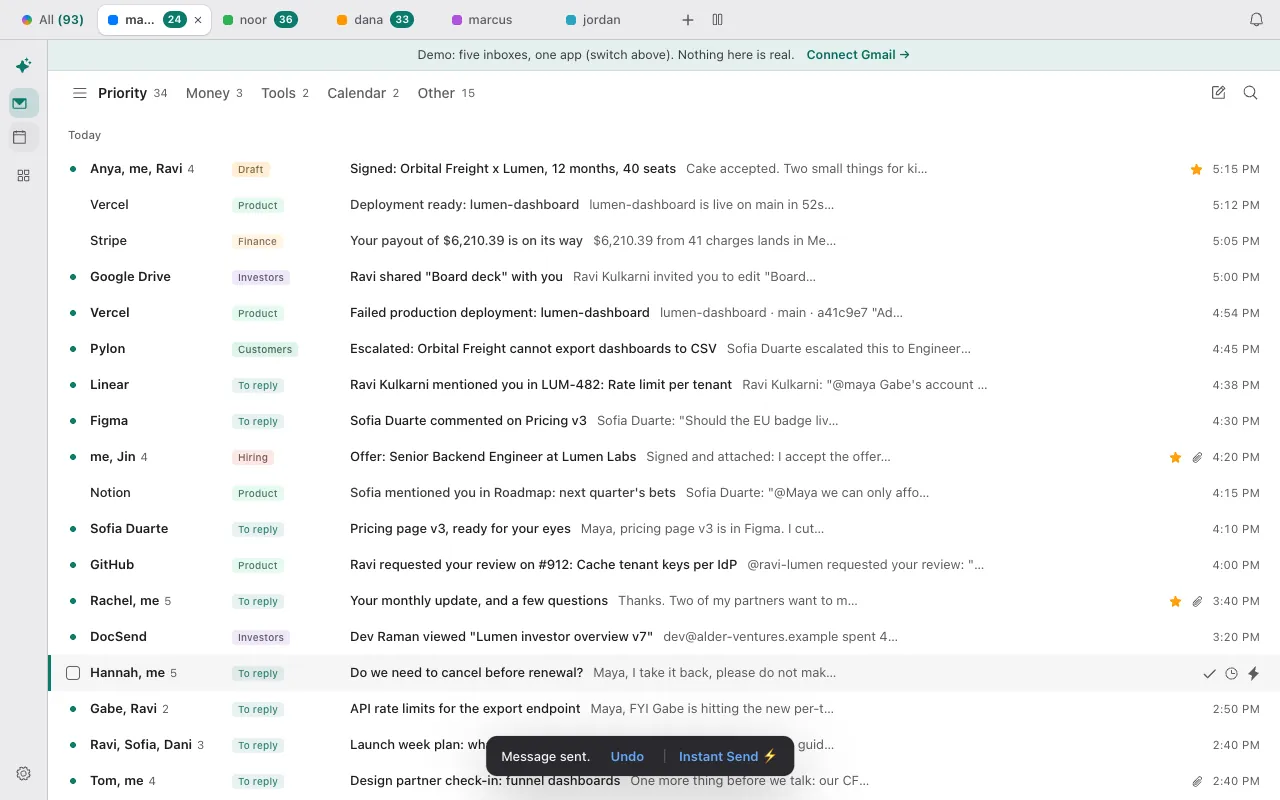The height and width of the screenshot is (800, 1280).
Task: Toggle star on Senior Backend Engineer offer
Action: click(1175, 458)
